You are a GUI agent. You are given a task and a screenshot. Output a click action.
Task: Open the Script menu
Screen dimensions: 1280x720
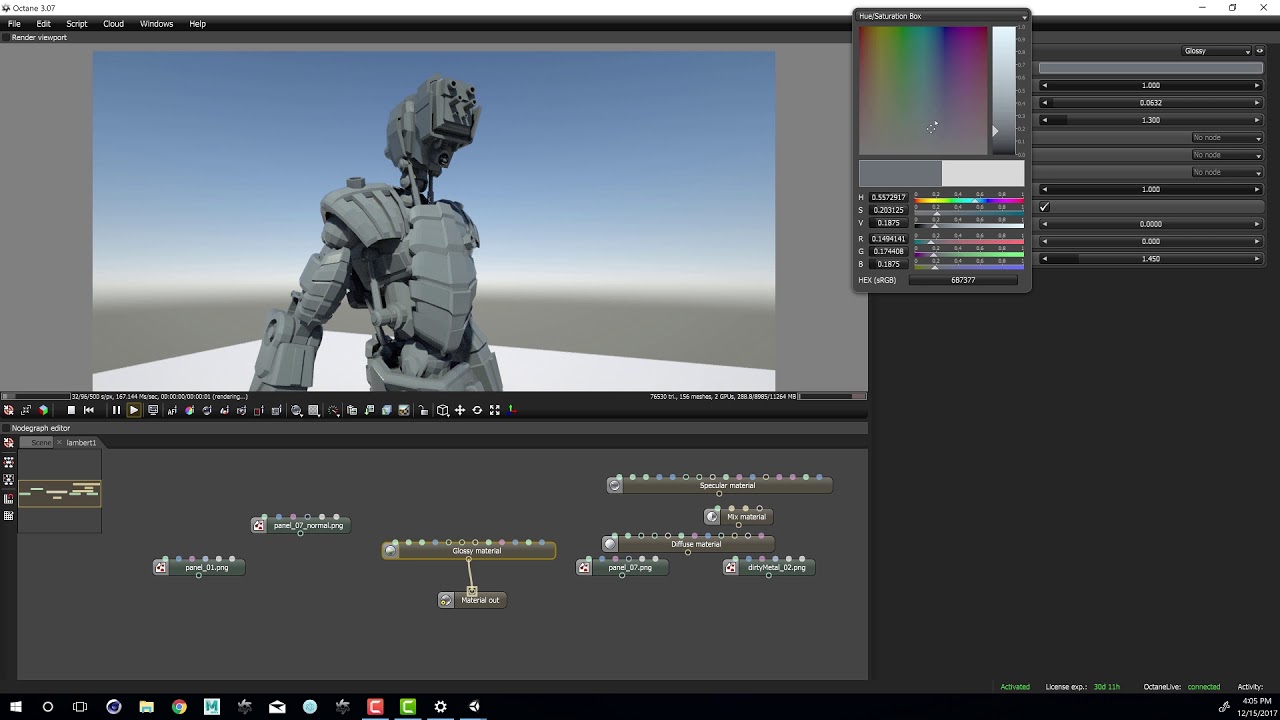tap(77, 24)
